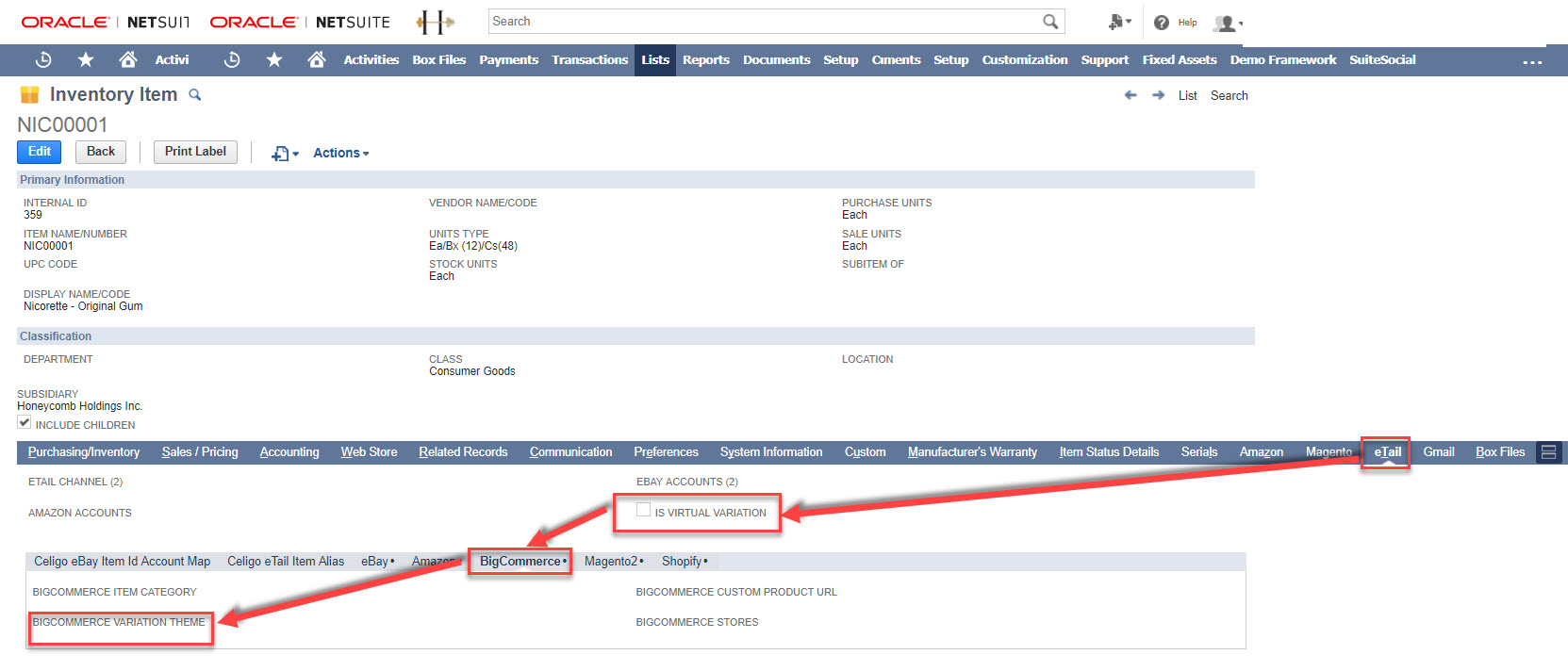Toggle the Include Children checkbox

click(x=25, y=423)
